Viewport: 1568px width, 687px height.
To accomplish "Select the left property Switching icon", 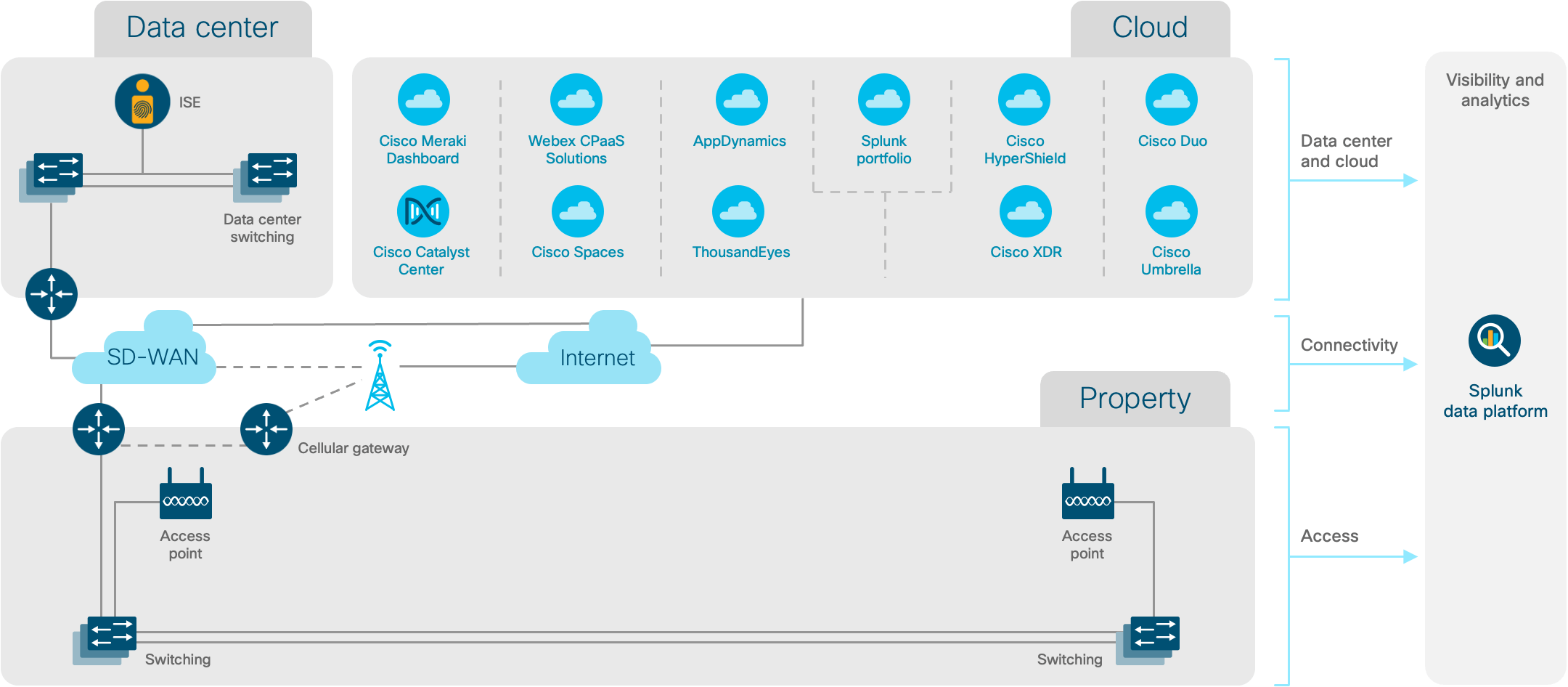I will click(x=105, y=641).
